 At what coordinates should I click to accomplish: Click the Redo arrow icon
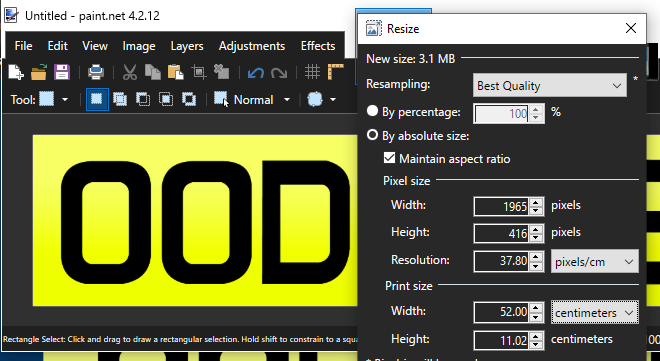point(279,72)
